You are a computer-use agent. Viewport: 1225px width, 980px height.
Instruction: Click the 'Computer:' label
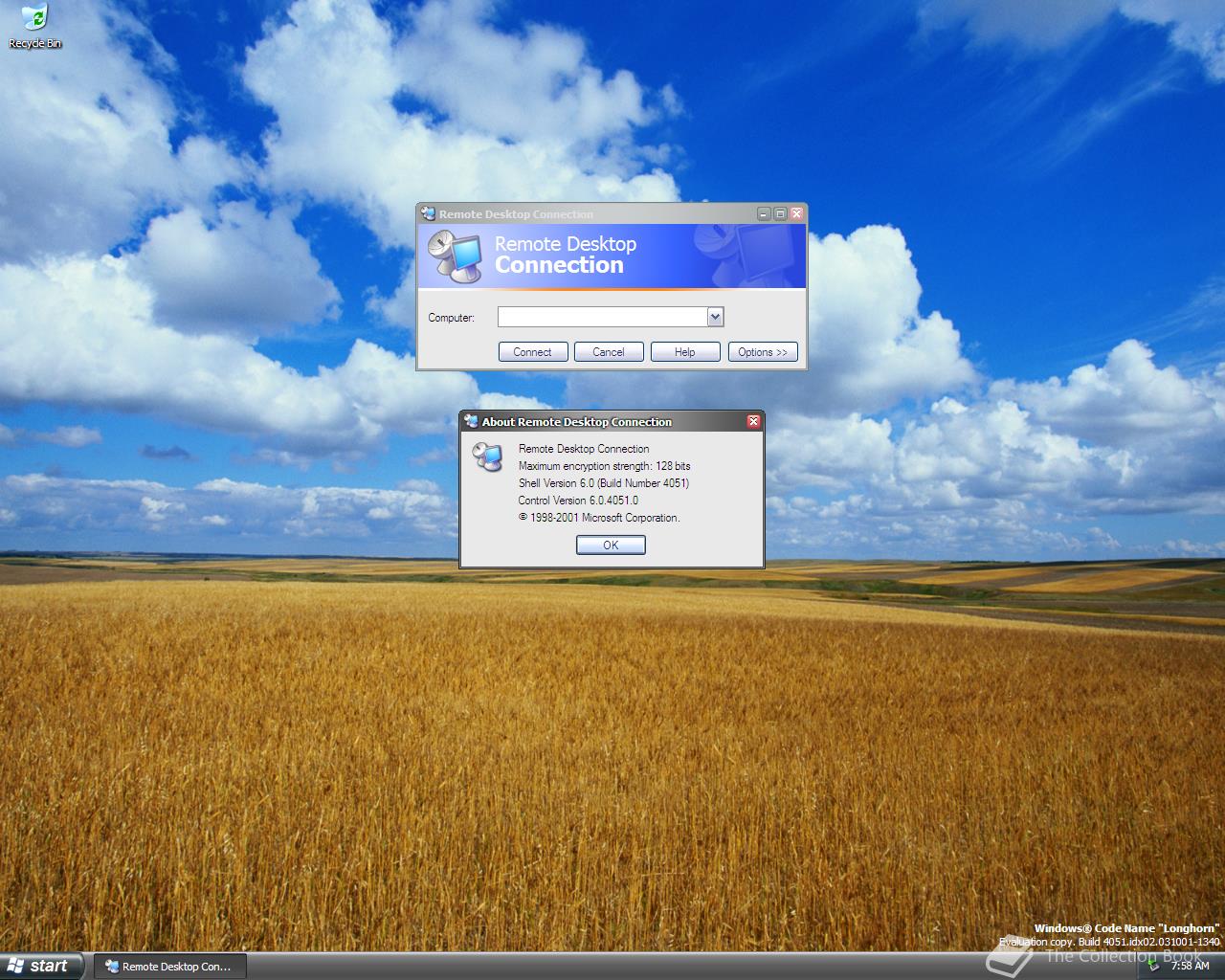451,318
